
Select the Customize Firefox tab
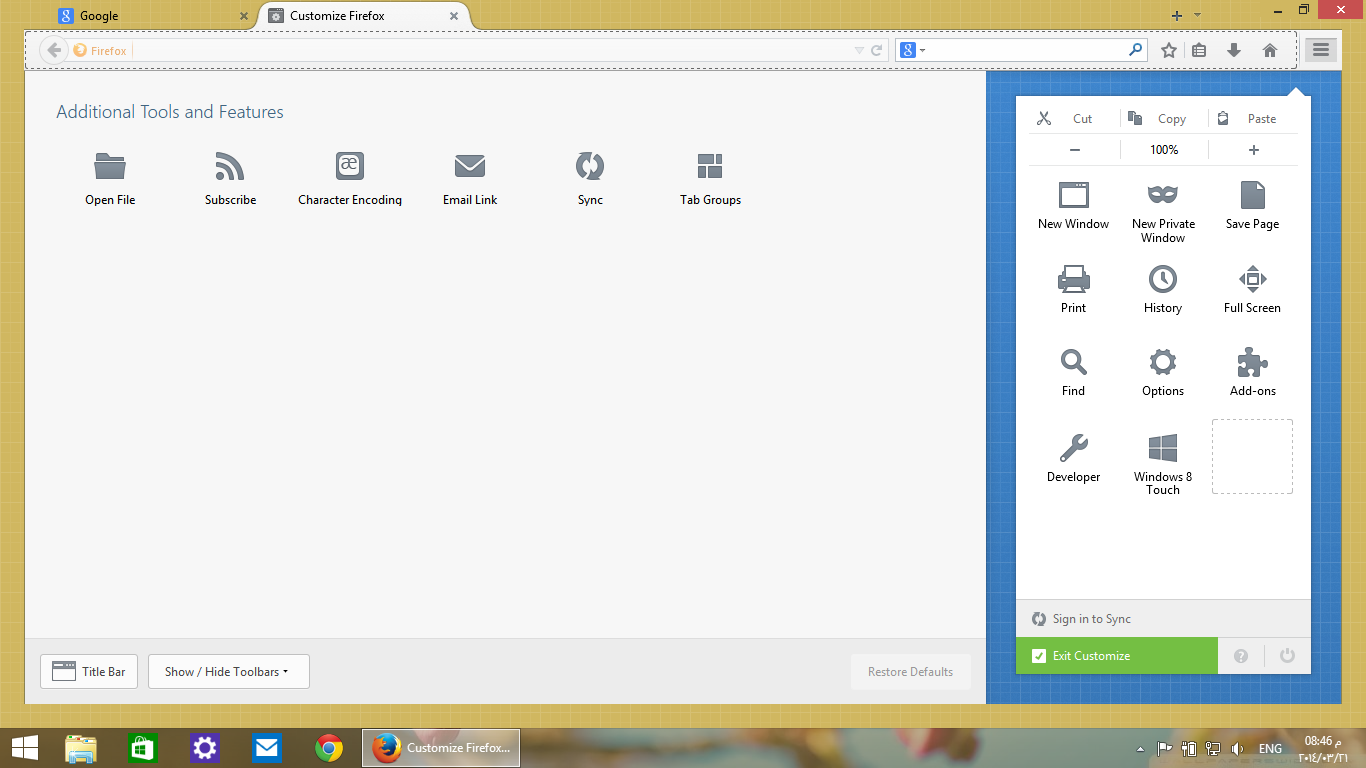tap(365, 16)
